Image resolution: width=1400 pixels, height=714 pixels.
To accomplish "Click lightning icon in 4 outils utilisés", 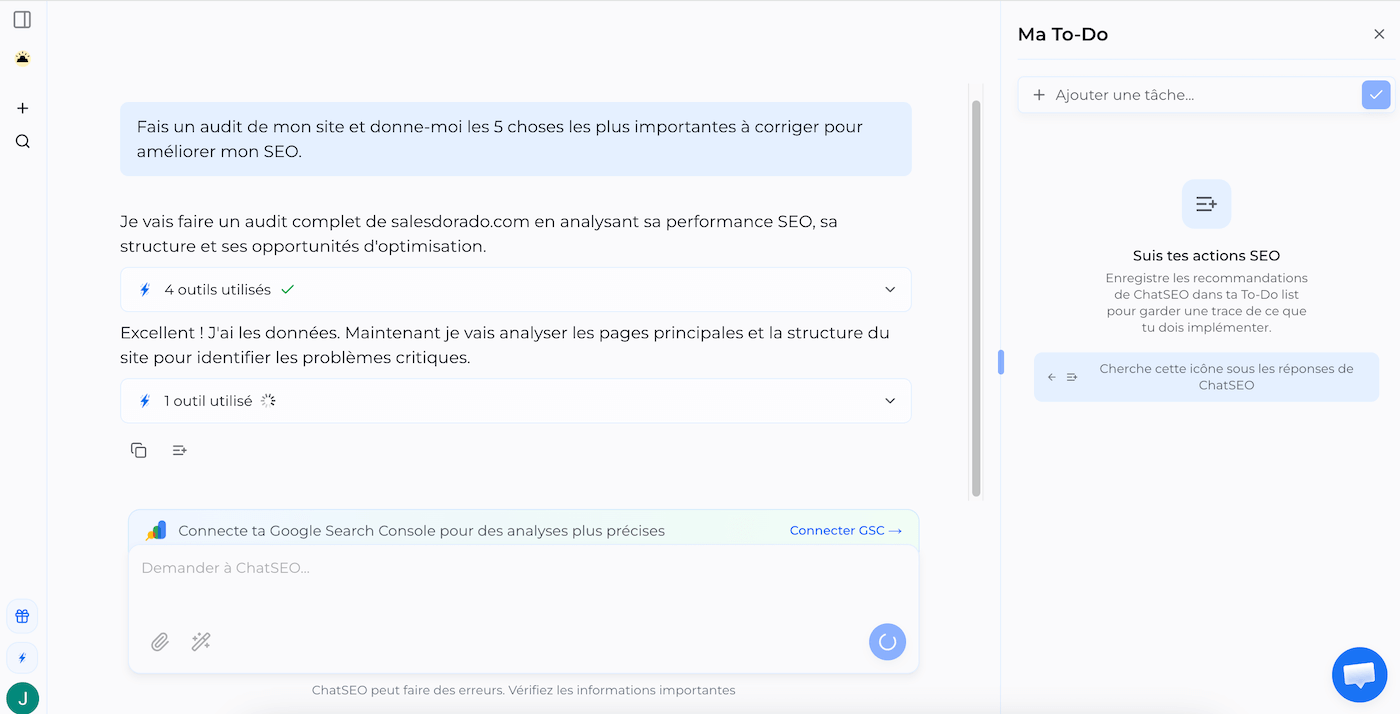I will (x=144, y=289).
